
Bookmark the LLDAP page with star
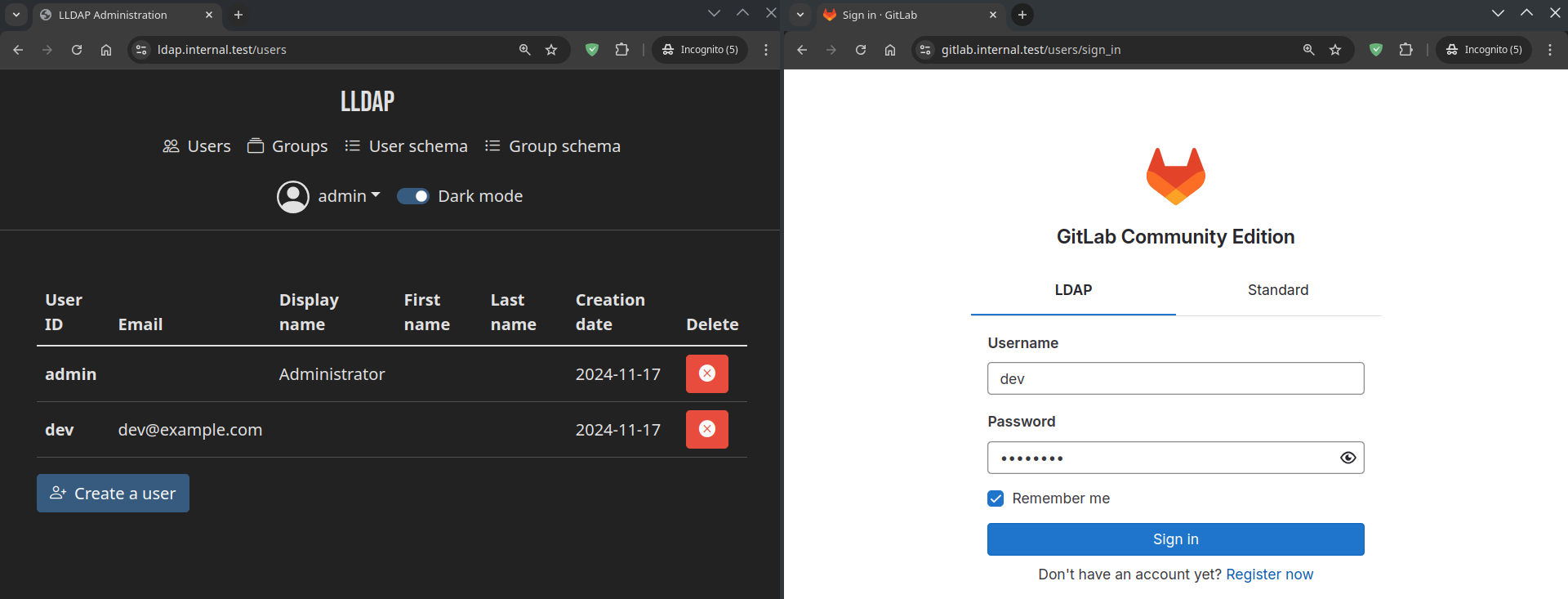click(x=551, y=50)
